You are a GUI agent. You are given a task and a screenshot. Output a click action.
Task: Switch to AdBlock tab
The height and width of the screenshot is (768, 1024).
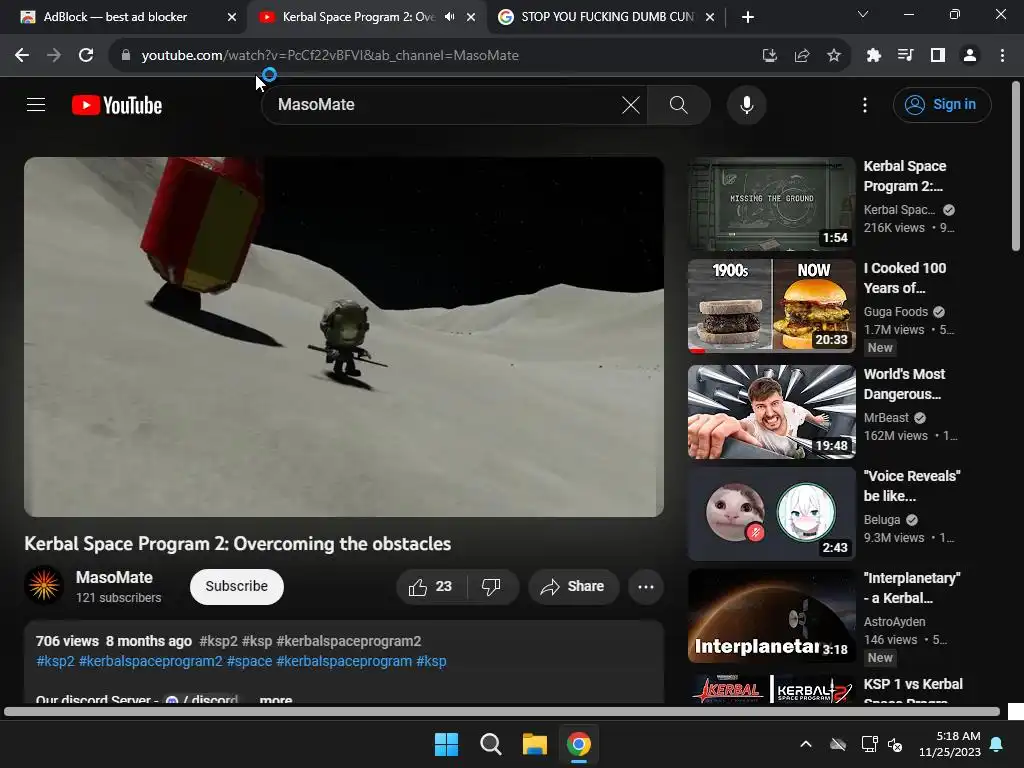[115, 17]
